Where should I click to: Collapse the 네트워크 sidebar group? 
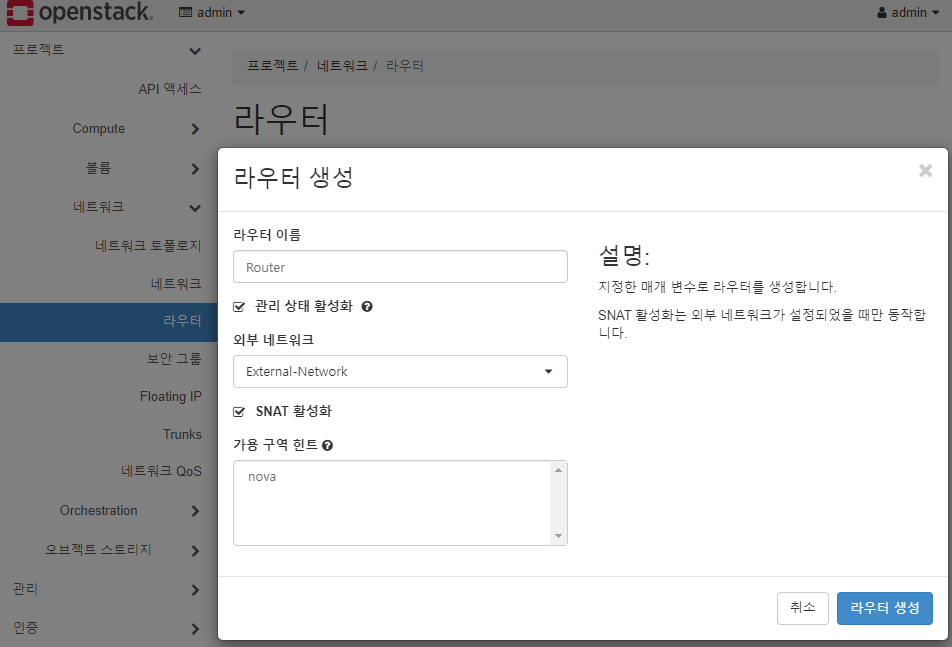[108, 207]
